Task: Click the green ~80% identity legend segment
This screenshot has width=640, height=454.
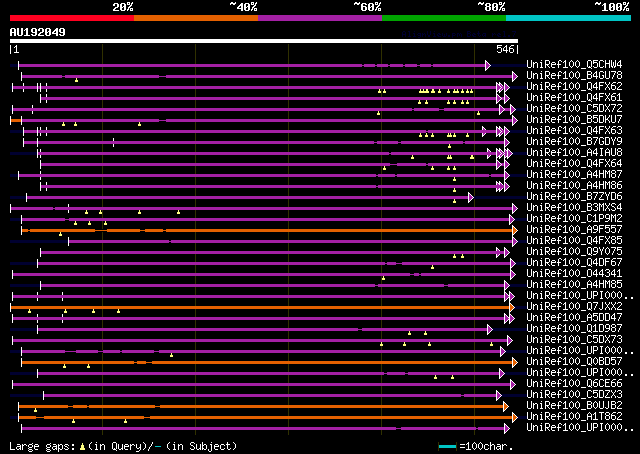Action: tap(444, 18)
